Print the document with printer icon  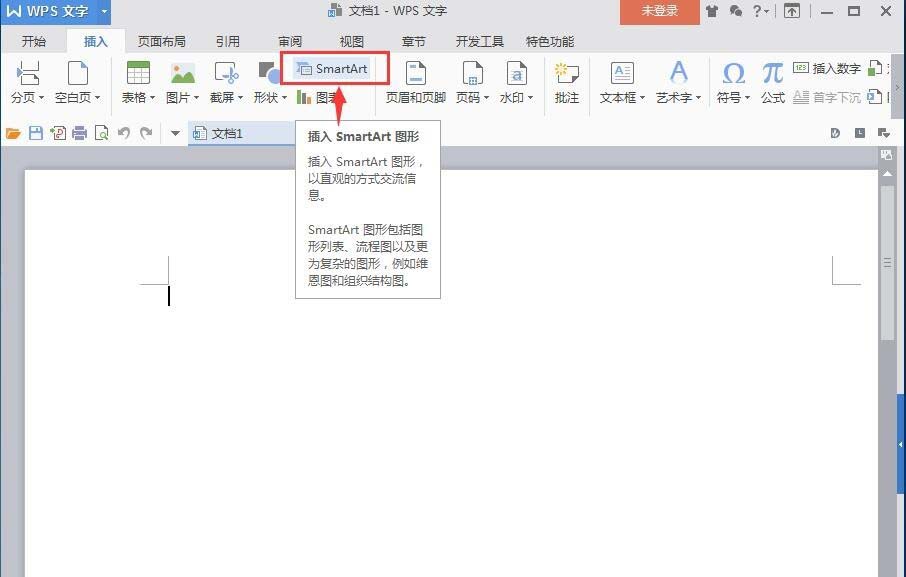point(79,133)
